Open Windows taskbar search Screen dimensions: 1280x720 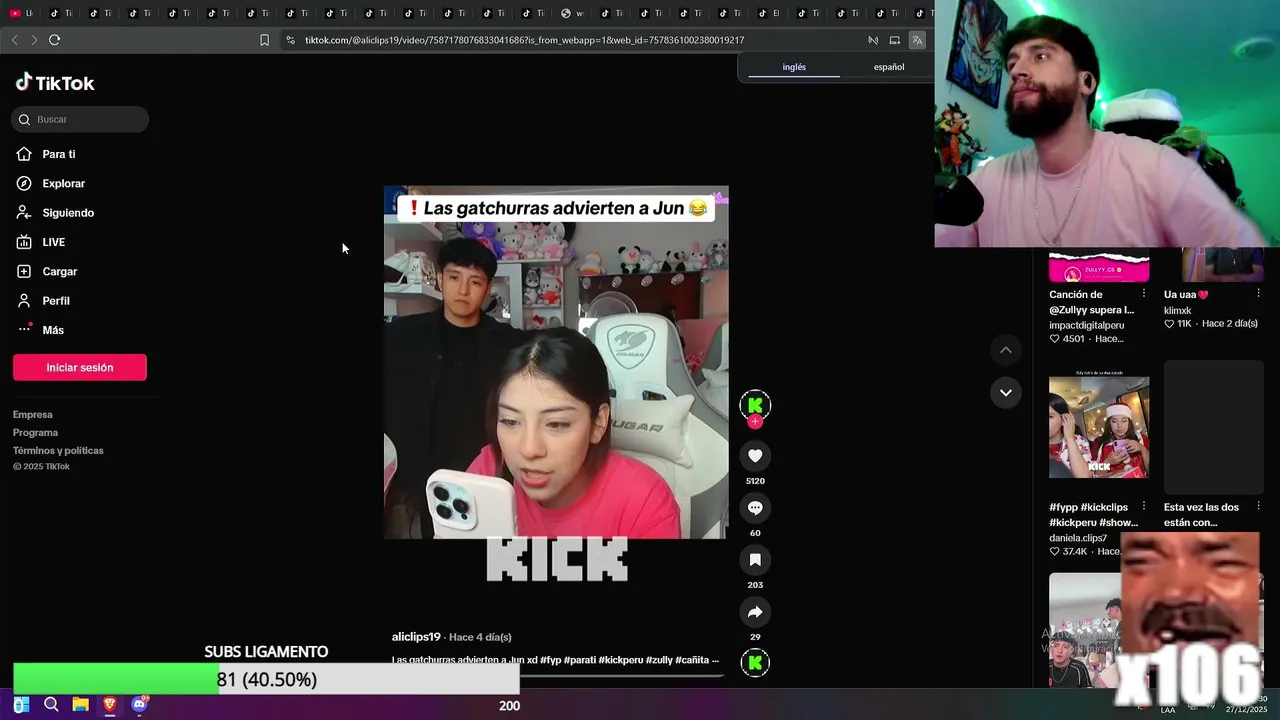(51, 705)
